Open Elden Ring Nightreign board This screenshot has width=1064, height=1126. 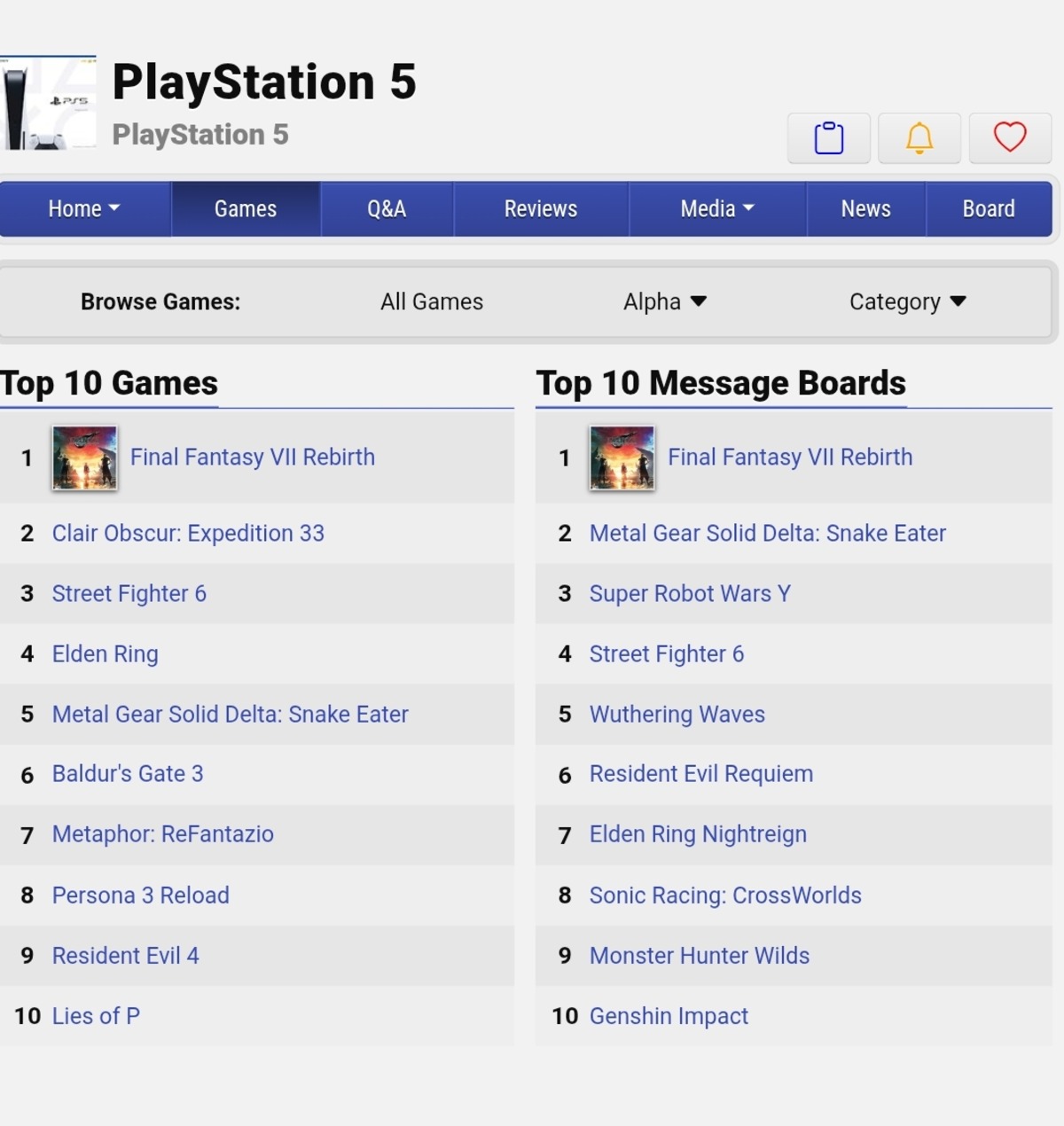(699, 834)
